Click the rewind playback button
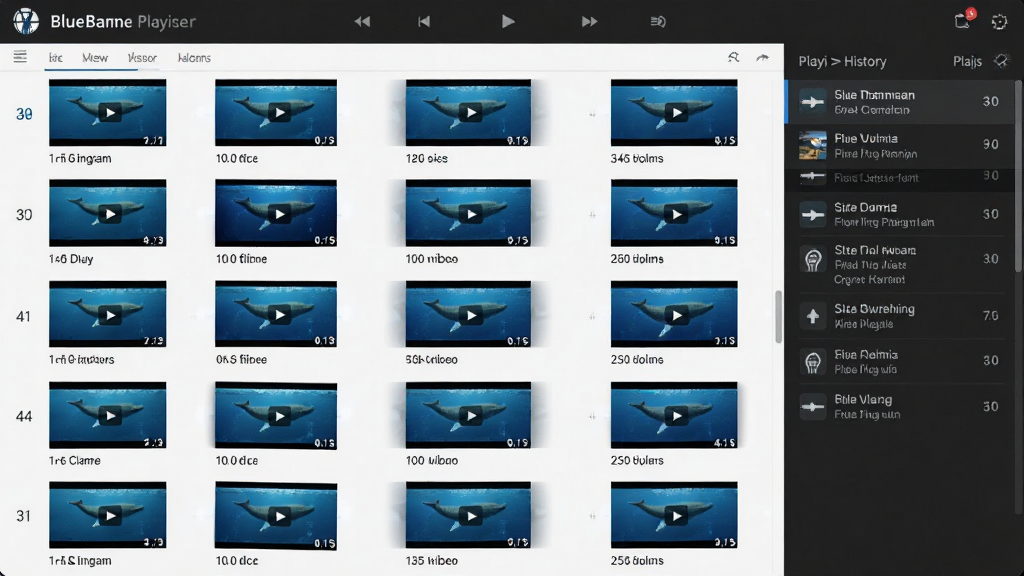 click(362, 22)
